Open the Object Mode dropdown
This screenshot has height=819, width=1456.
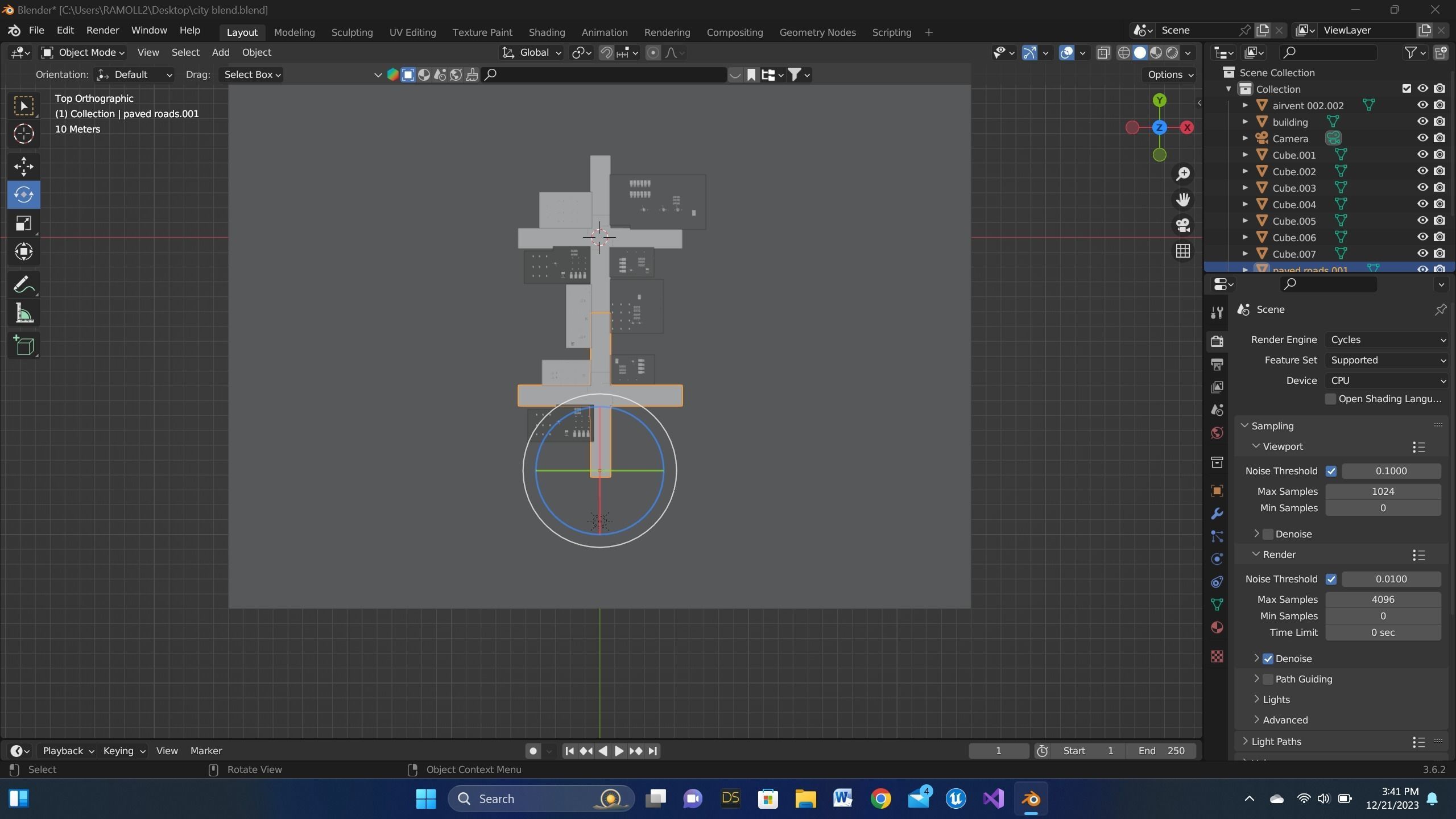pyautogui.click(x=83, y=52)
